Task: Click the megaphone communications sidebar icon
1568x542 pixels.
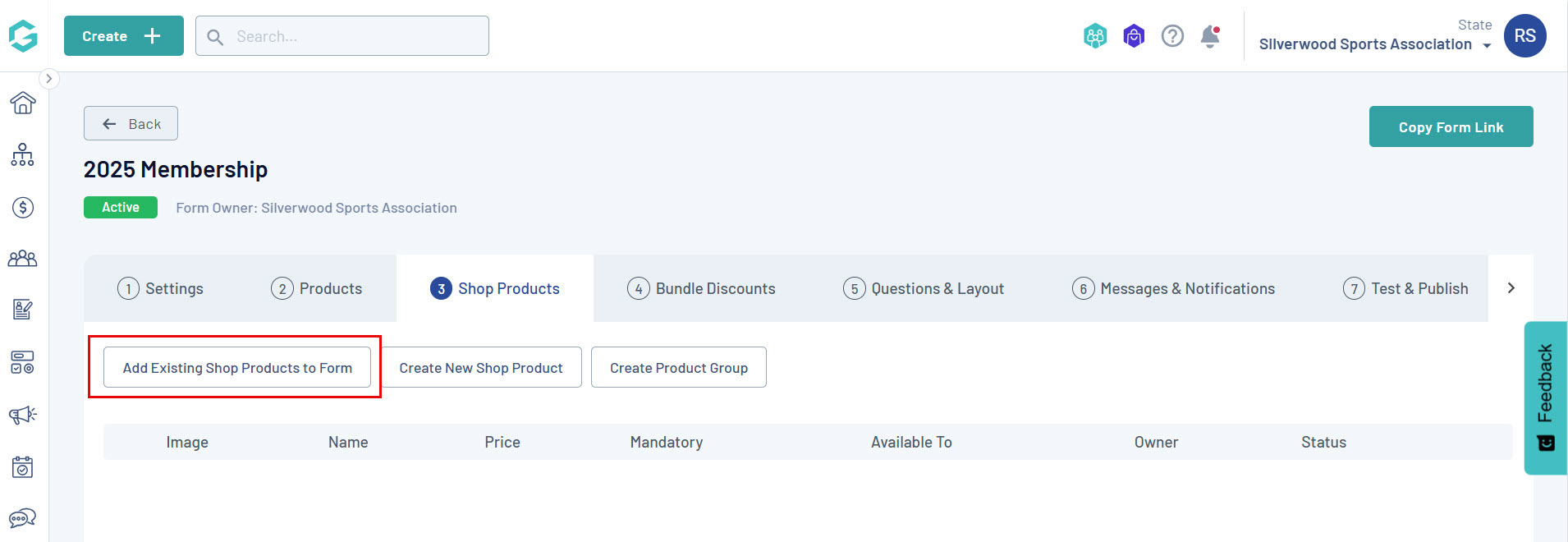Action: tap(23, 415)
